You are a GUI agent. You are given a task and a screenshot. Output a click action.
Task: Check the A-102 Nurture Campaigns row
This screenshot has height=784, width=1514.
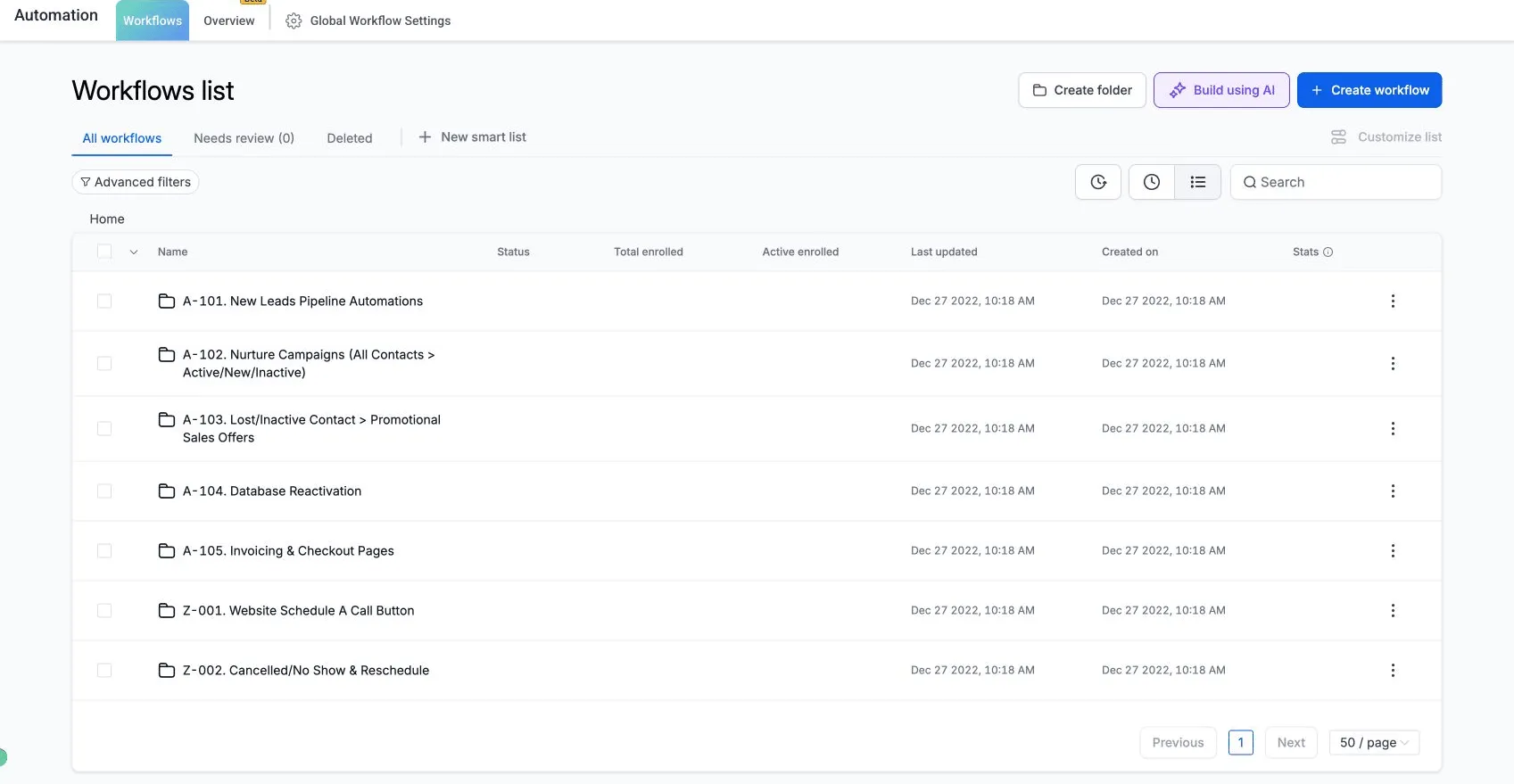click(104, 364)
